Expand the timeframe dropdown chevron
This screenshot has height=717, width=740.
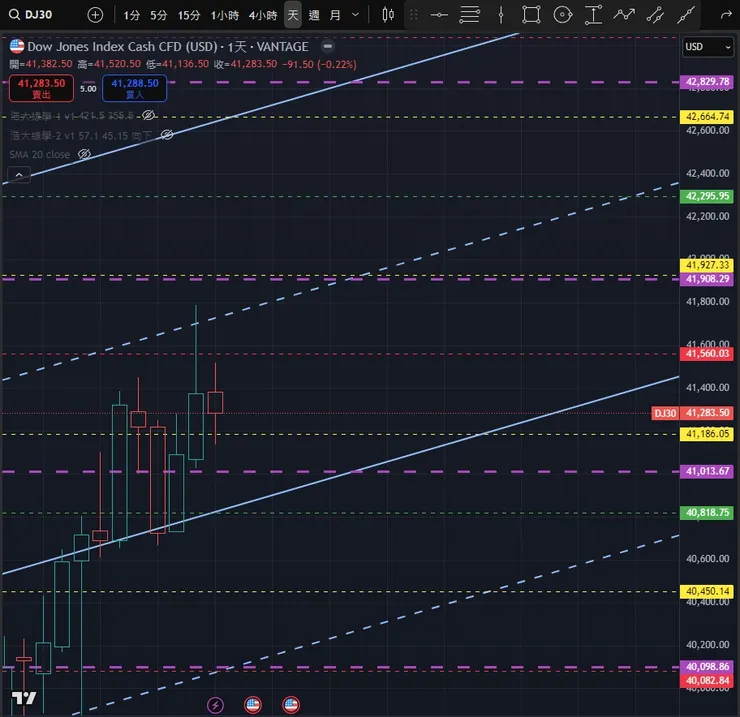[355, 15]
